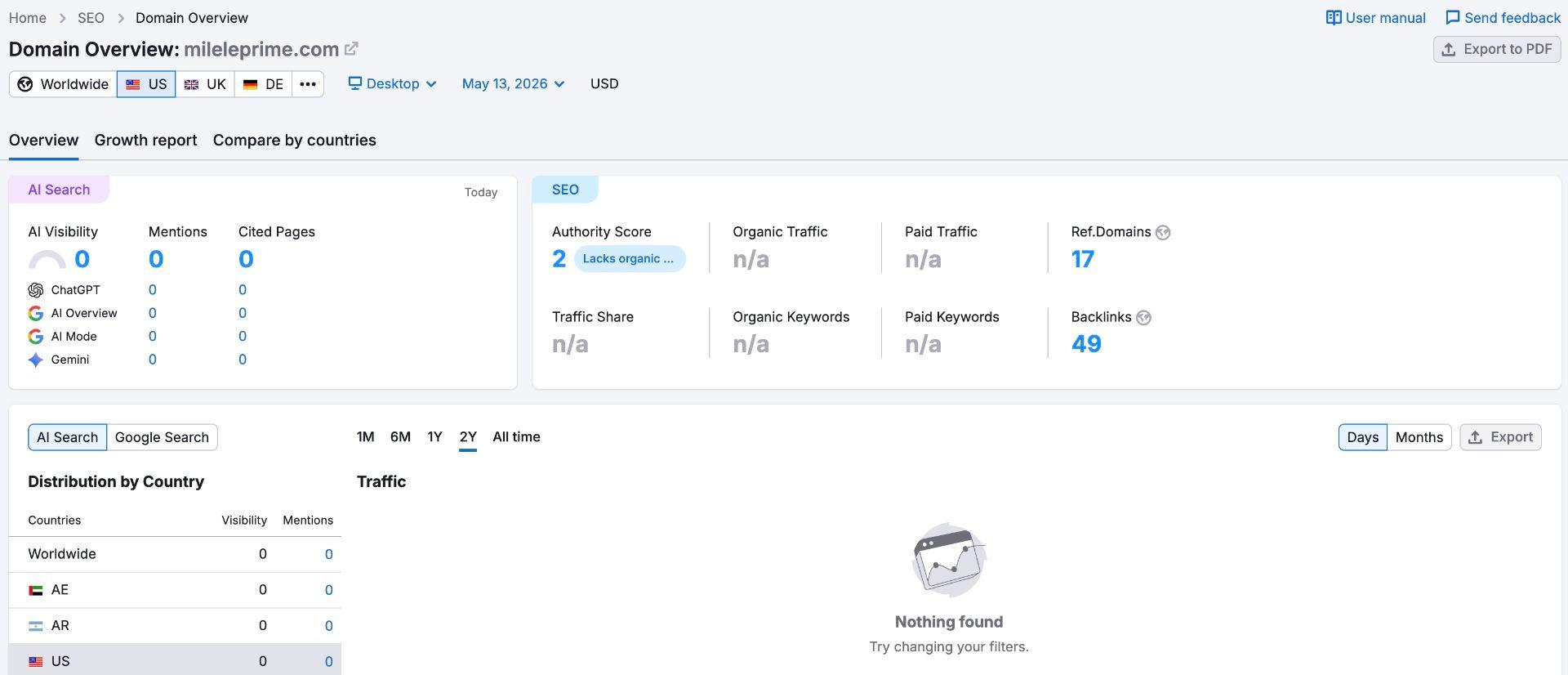Image resolution: width=1568 pixels, height=675 pixels.
Task: Click the Worldwide row mentions value
Action: (x=329, y=555)
